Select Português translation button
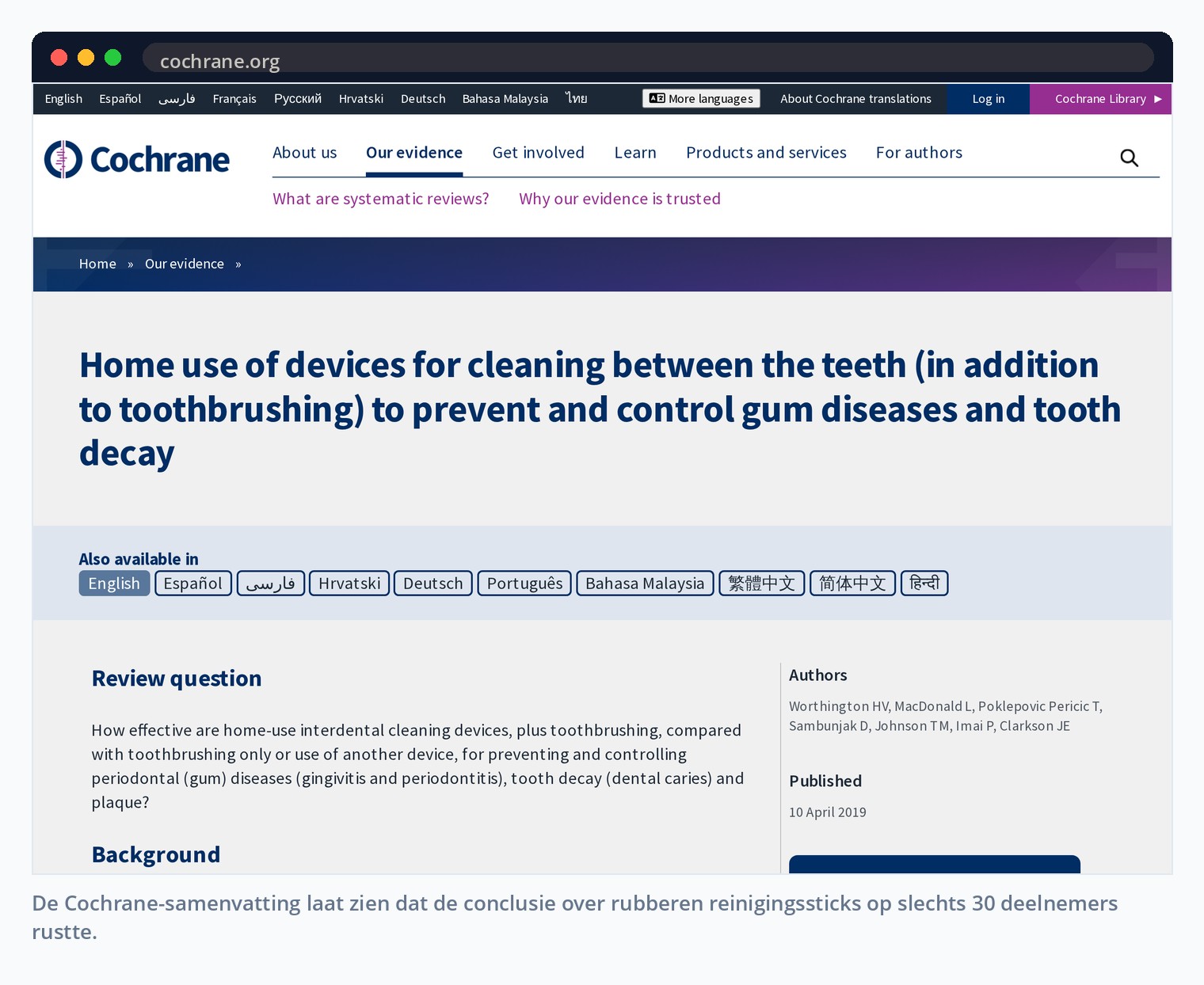The image size is (1204, 985). point(524,584)
